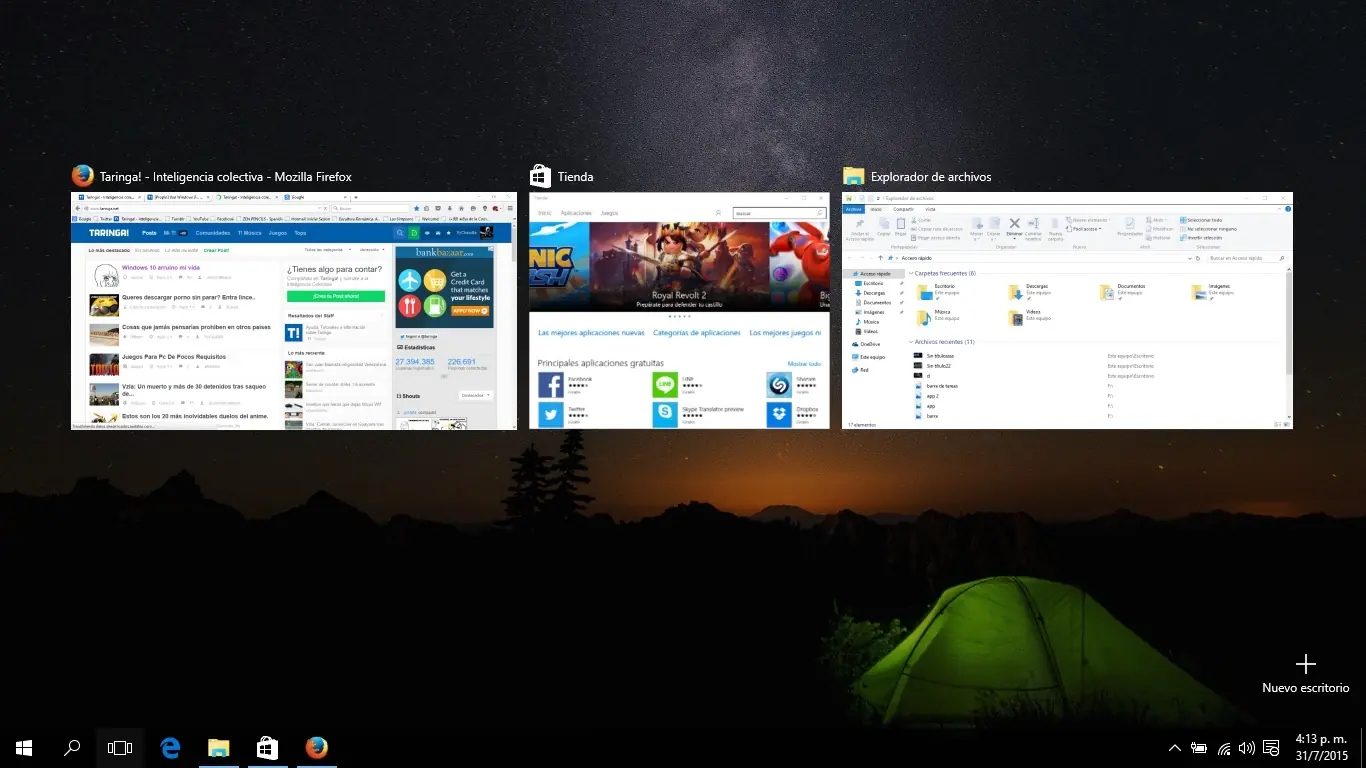The height and width of the screenshot is (768, 1366).
Task: Select the Explorador de archivos window thumbnail
Action: (x=1067, y=310)
